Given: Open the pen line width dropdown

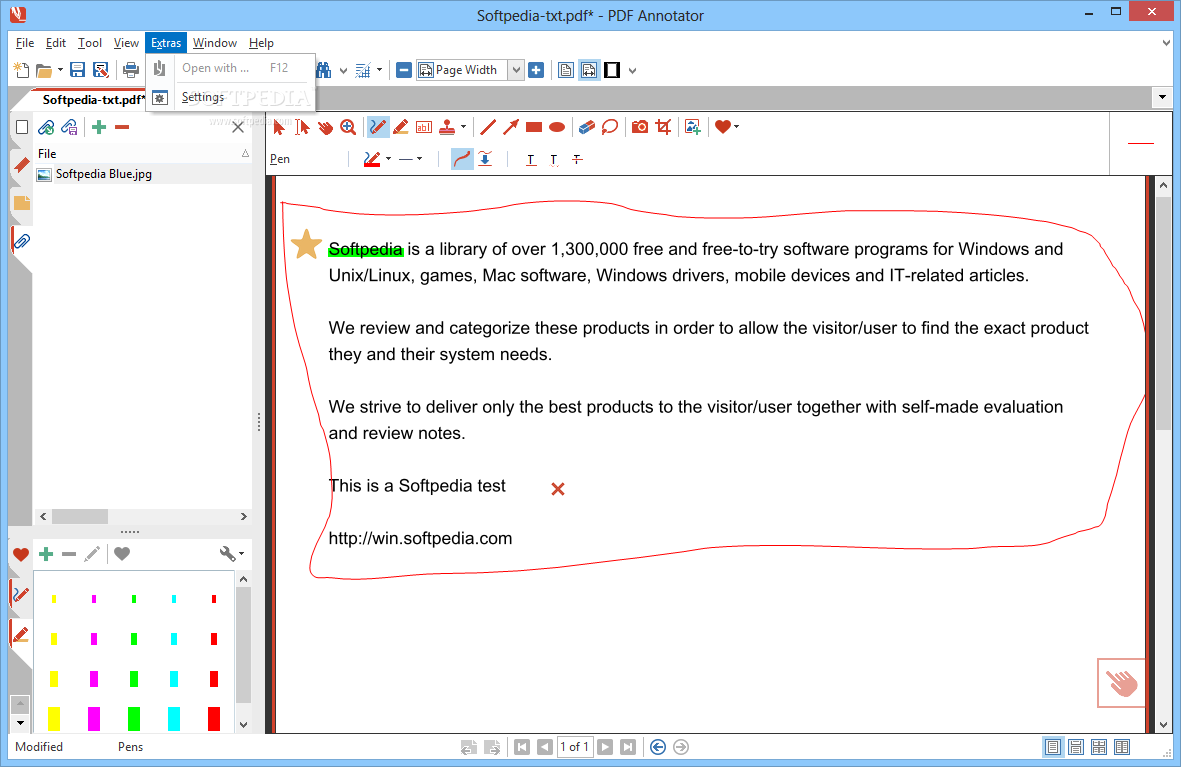Looking at the screenshot, I should 420,159.
